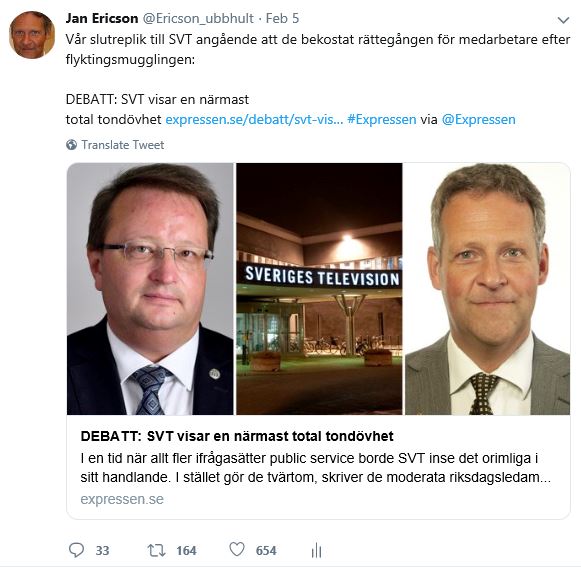Open the @Expressen mention
This screenshot has height=567, width=581.
click(478, 119)
